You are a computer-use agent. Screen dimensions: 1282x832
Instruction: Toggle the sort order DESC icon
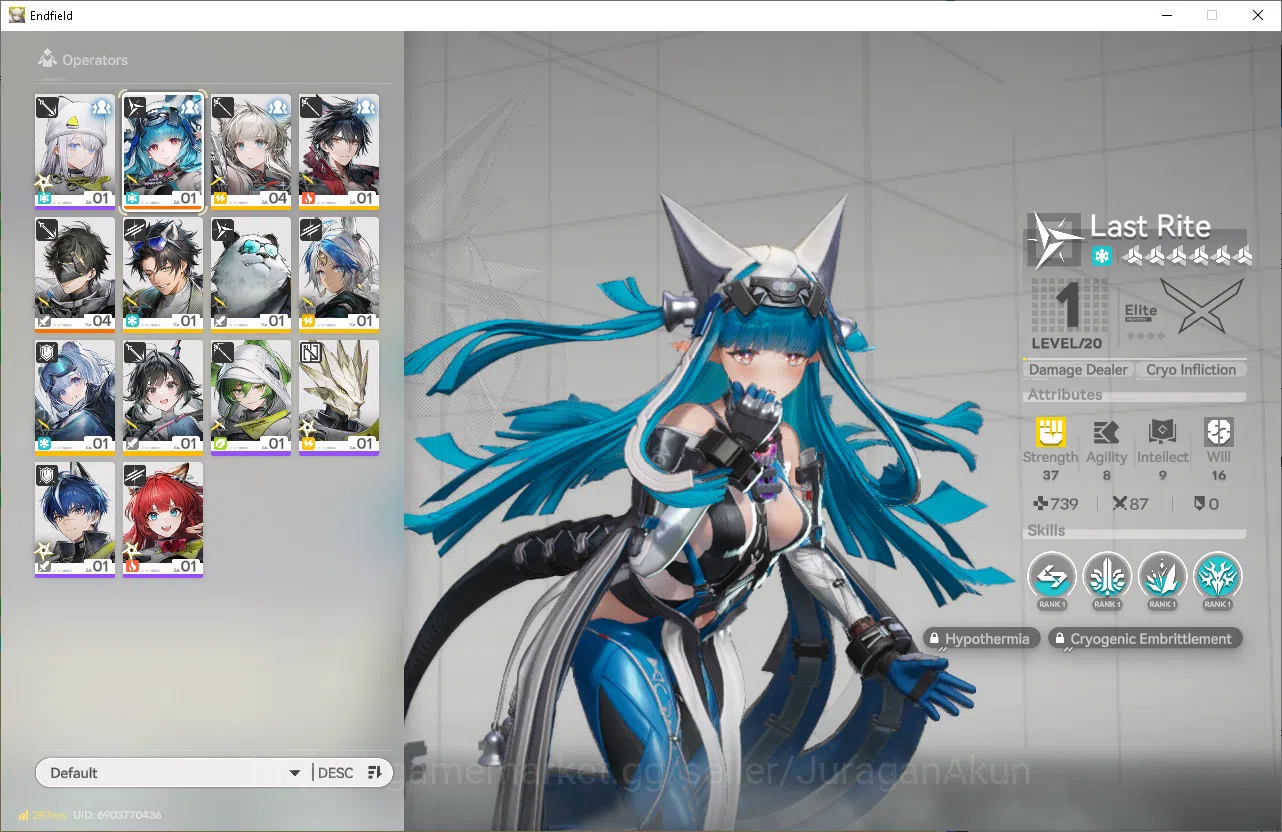(x=375, y=772)
